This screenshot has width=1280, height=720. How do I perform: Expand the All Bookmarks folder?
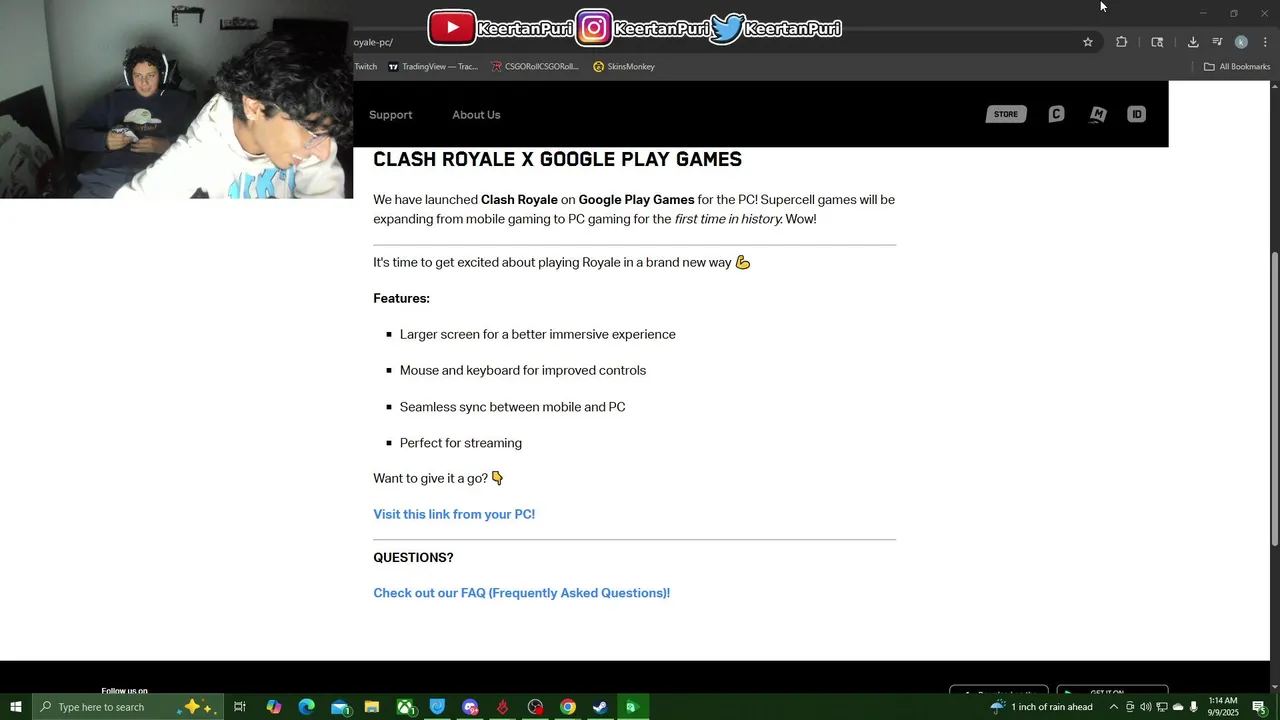[x=1236, y=67]
